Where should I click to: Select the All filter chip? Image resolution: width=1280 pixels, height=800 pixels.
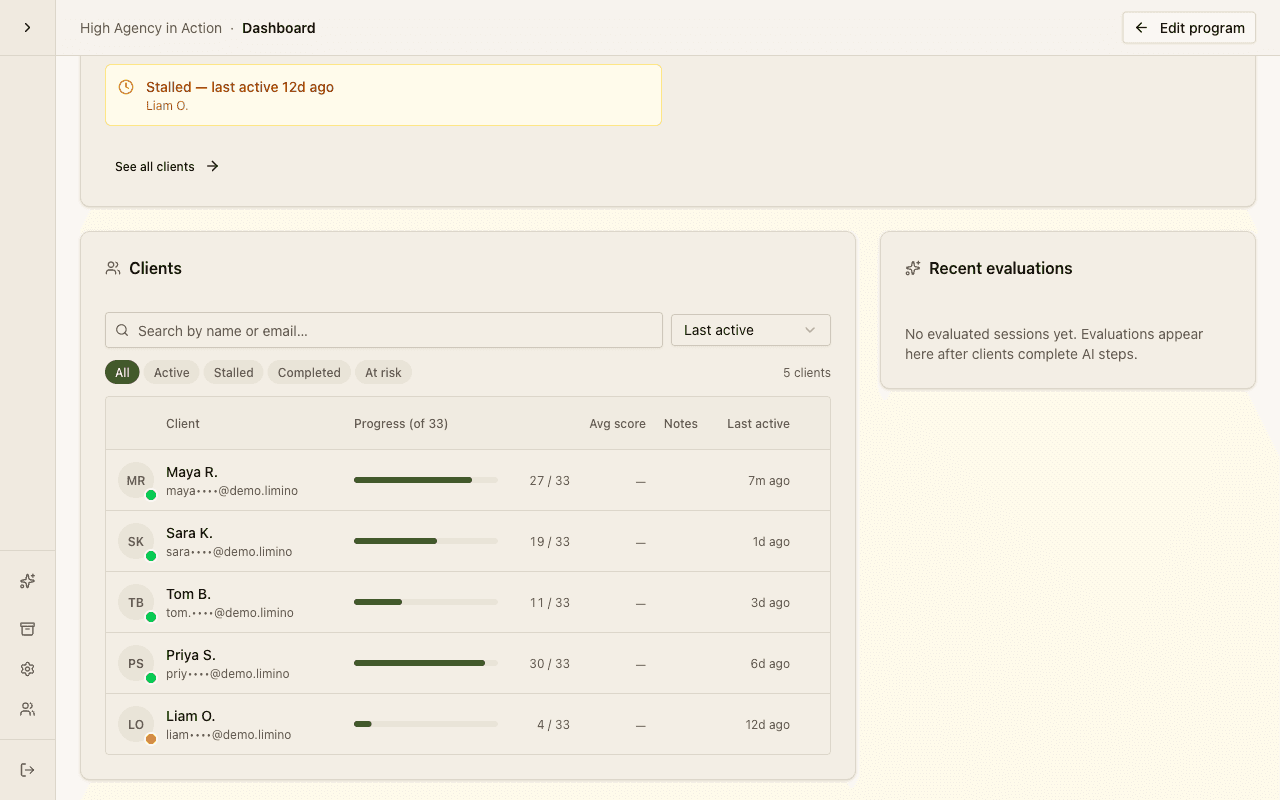point(122,372)
